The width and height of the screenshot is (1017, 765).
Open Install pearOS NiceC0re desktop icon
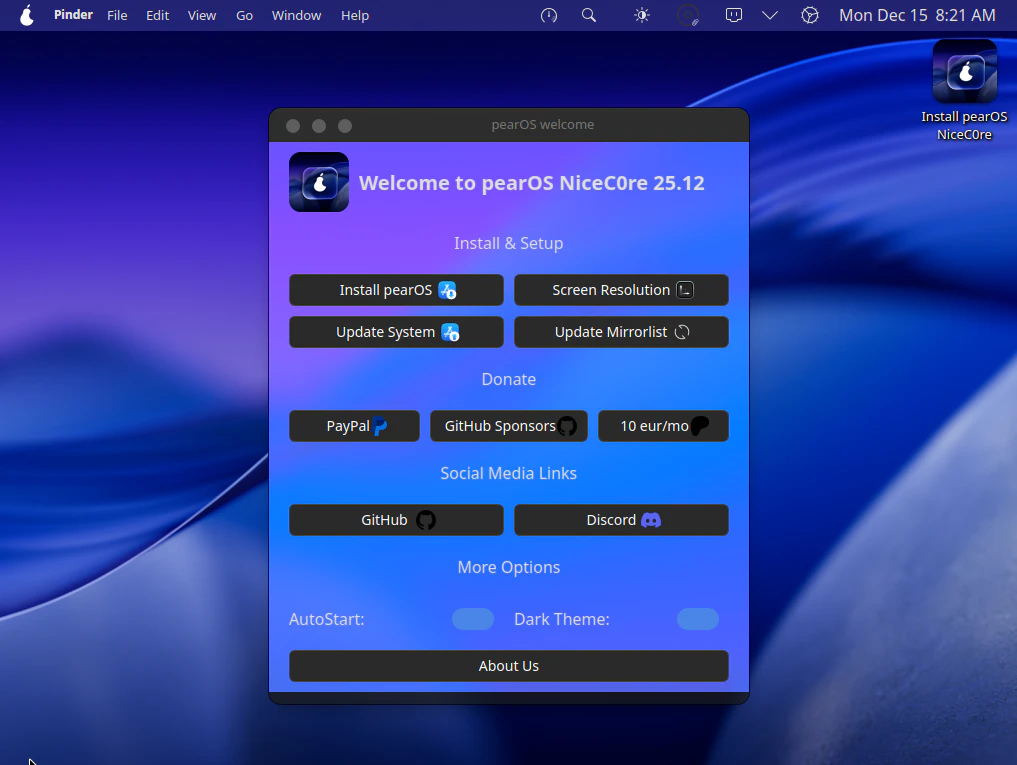click(964, 90)
